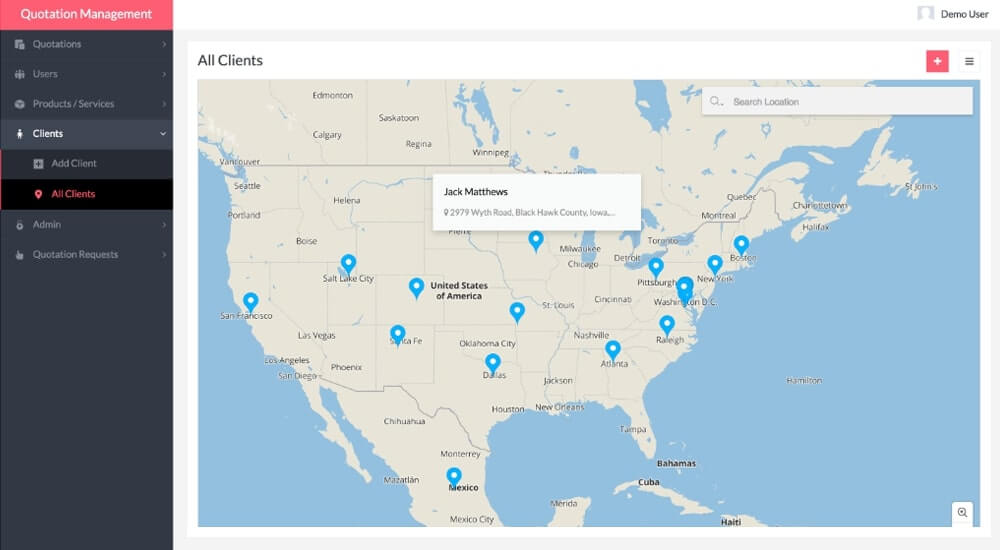The height and width of the screenshot is (550, 1000).
Task: Select the map pin at Salt Lake City
Action: click(348, 263)
